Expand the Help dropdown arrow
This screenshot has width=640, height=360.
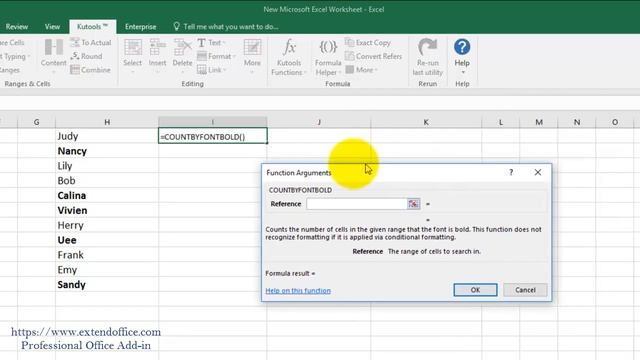(463, 73)
